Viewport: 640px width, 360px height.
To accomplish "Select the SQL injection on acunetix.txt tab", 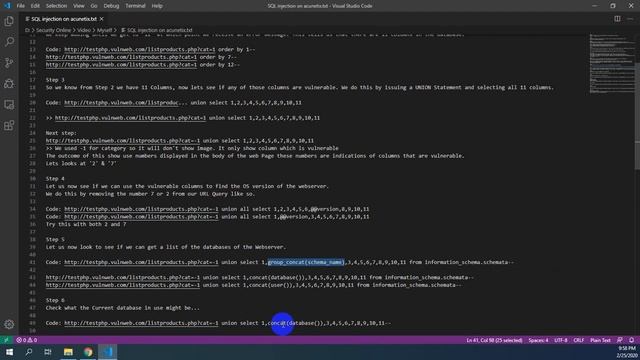I will (x=63, y=19).
